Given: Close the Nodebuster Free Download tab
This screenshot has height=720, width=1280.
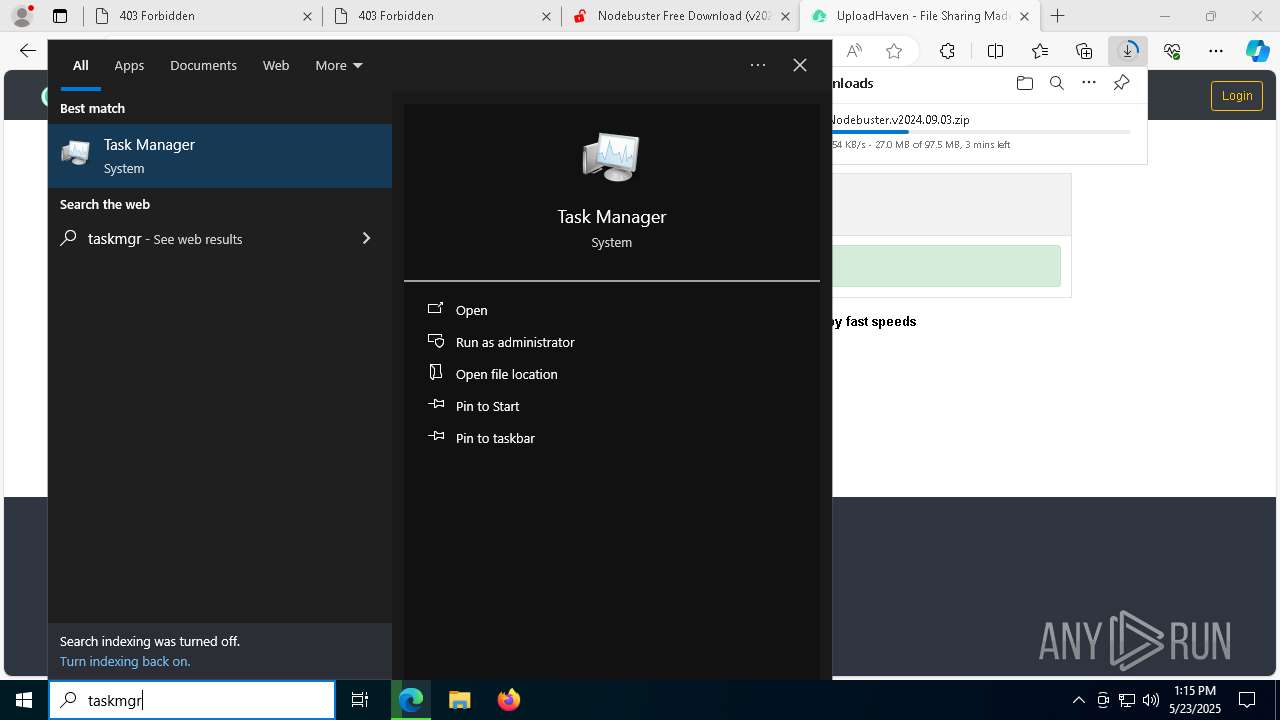Looking at the screenshot, I should (x=786, y=16).
